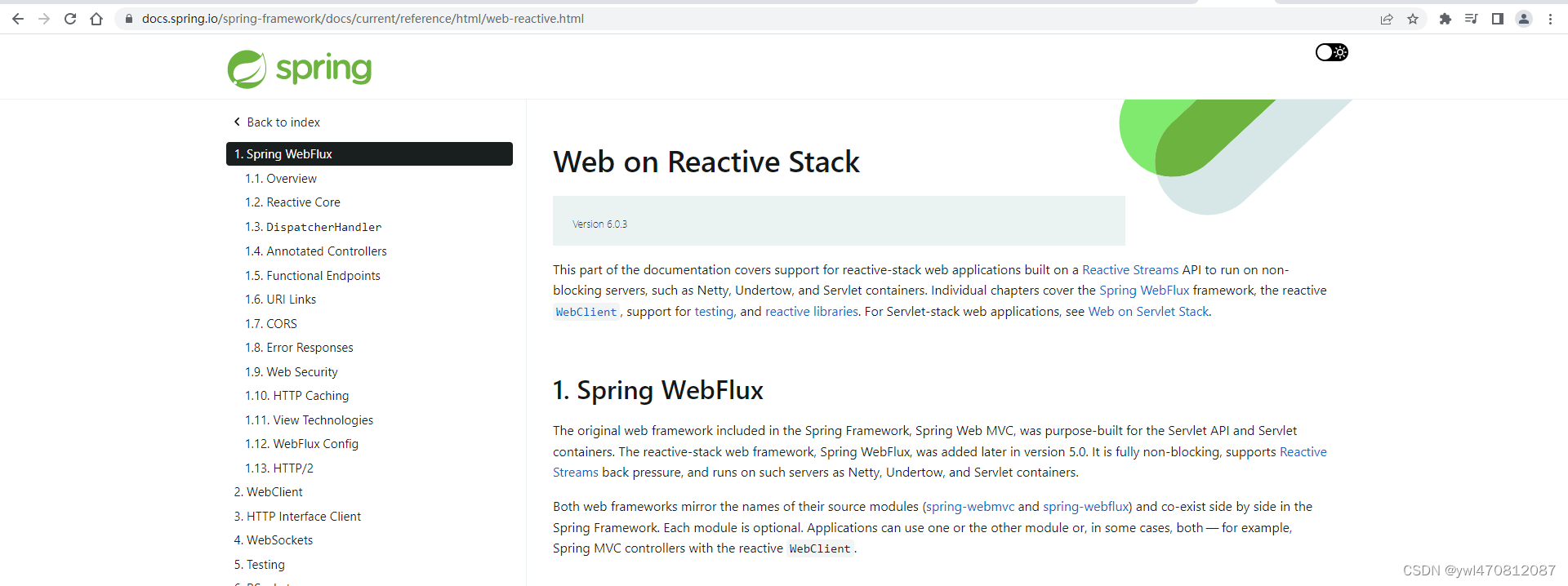Select 1. Spring WebFlux in sidebar
Screen dimensions: 1568x586
[369, 153]
